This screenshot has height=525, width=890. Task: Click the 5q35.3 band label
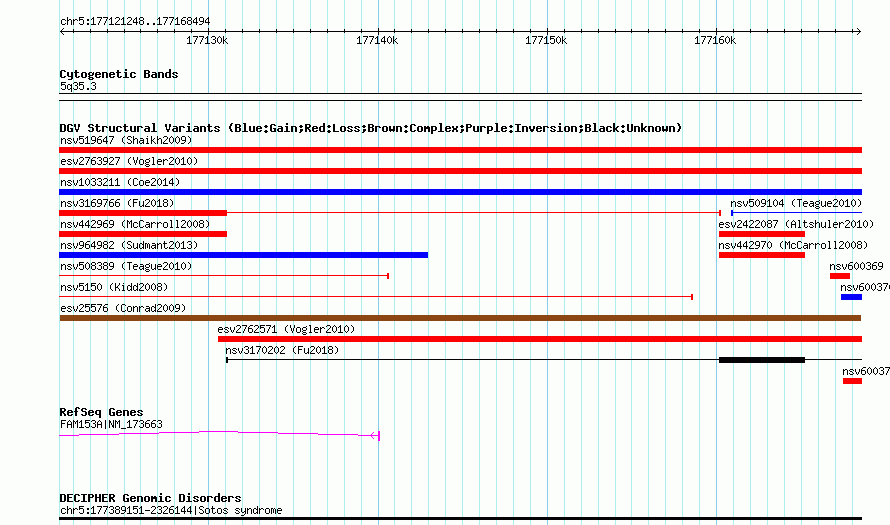78,86
